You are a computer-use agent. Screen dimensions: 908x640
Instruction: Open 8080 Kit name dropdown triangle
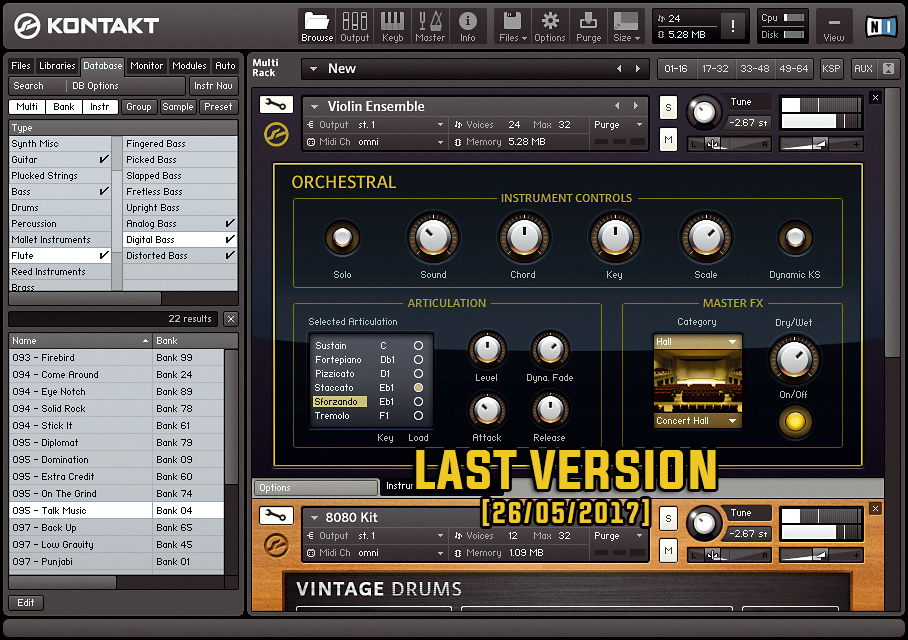click(314, 517)
